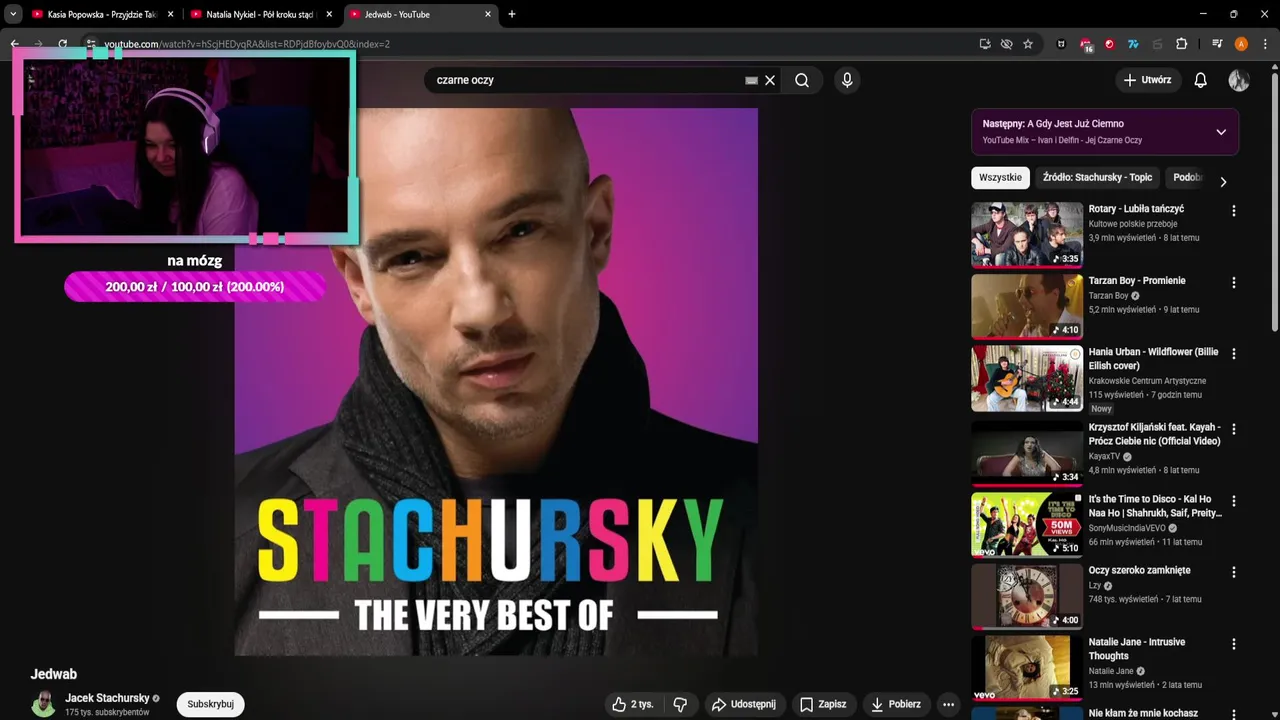Open options for Tarzan Boy - Promienie
The image size is (1280, 720).
tap(1233, 283)
